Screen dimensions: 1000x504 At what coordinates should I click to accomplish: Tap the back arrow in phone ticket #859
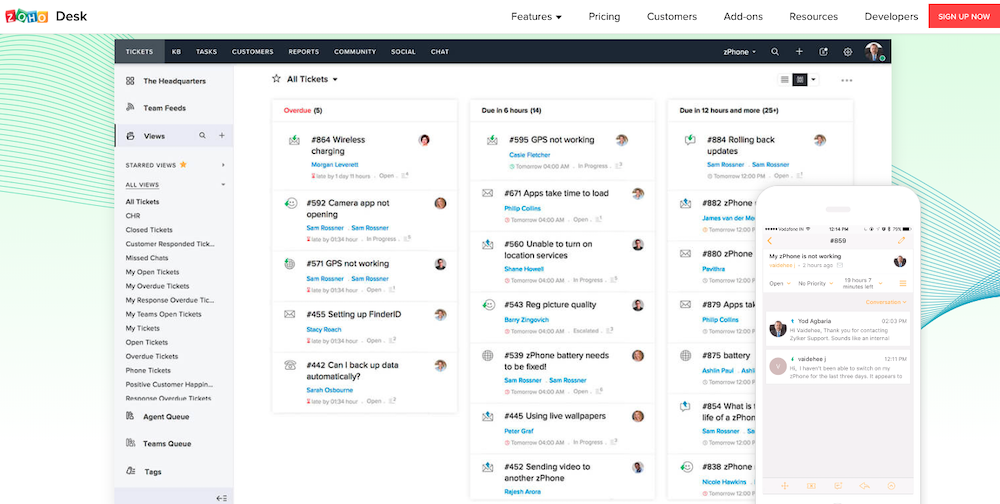[x=769, y=241]
